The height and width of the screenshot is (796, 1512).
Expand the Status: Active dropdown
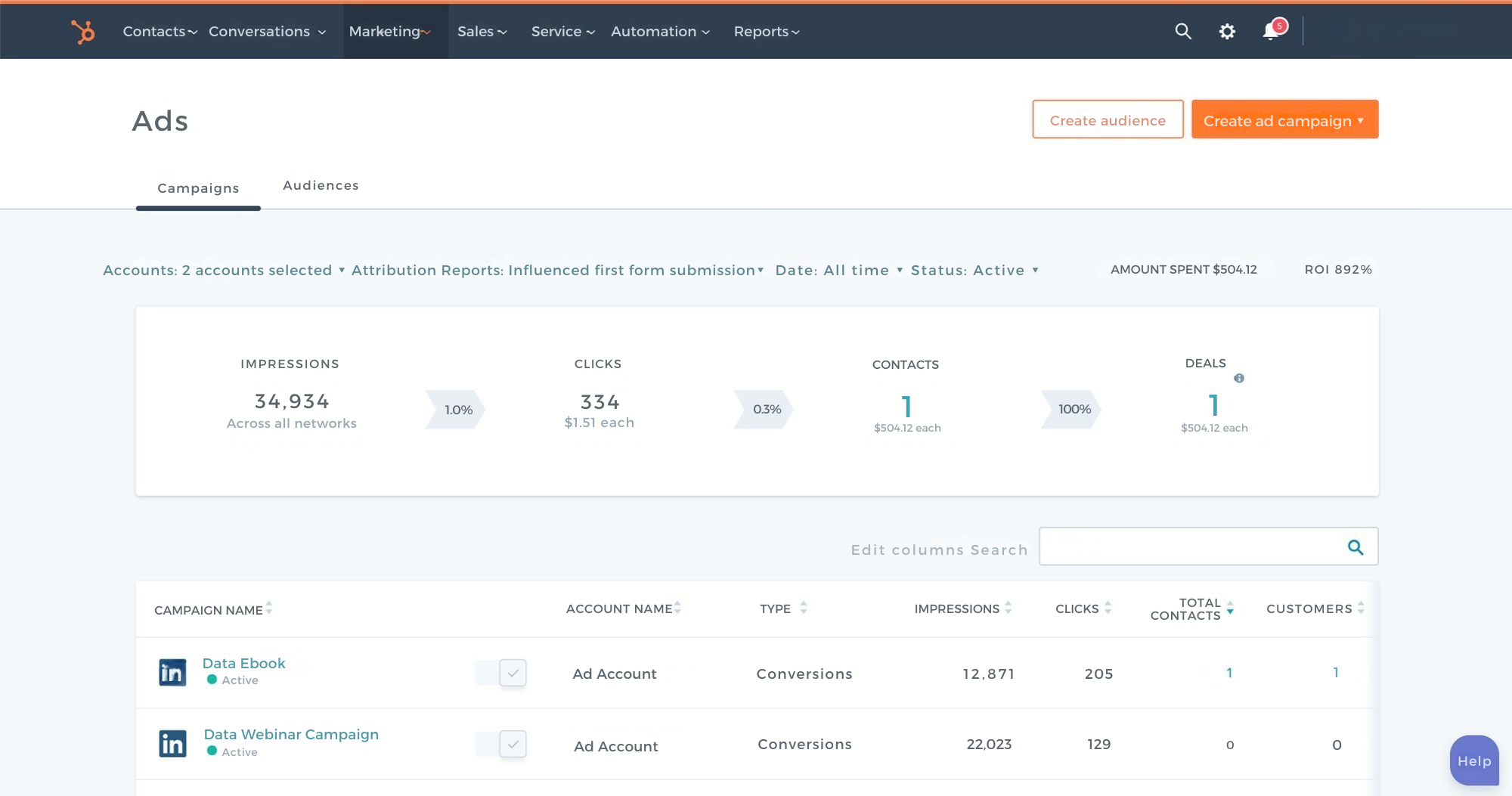tap(974, 271)
